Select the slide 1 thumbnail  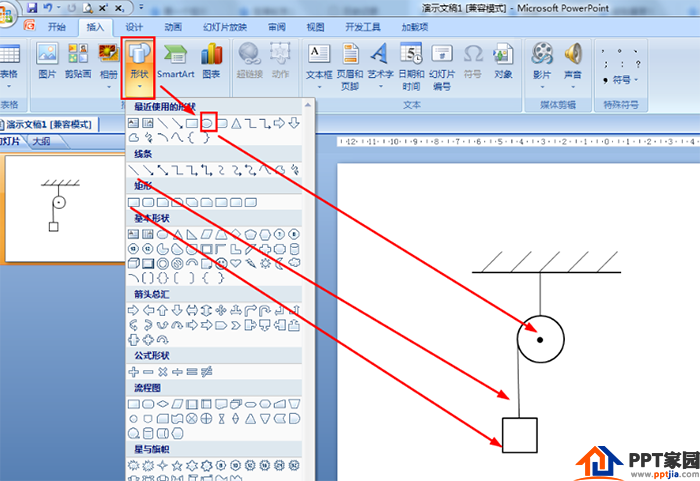[65, 209]
